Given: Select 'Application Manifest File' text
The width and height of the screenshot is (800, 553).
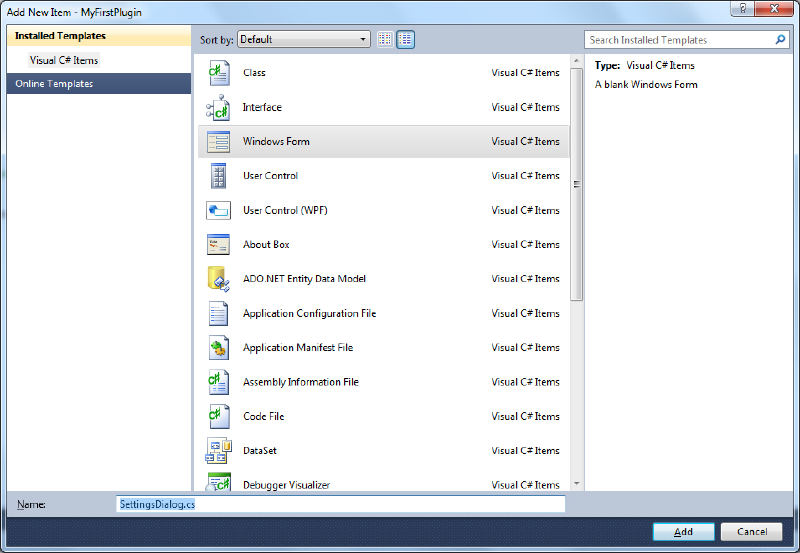Looking at the screenshot, I should tap(298, 347).
